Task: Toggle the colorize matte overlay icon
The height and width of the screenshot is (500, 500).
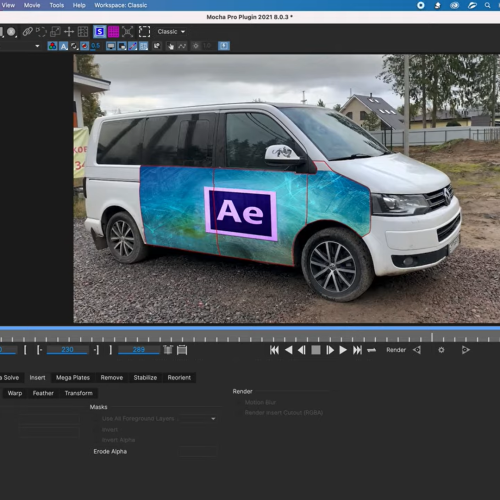Action: pos(85,46)
